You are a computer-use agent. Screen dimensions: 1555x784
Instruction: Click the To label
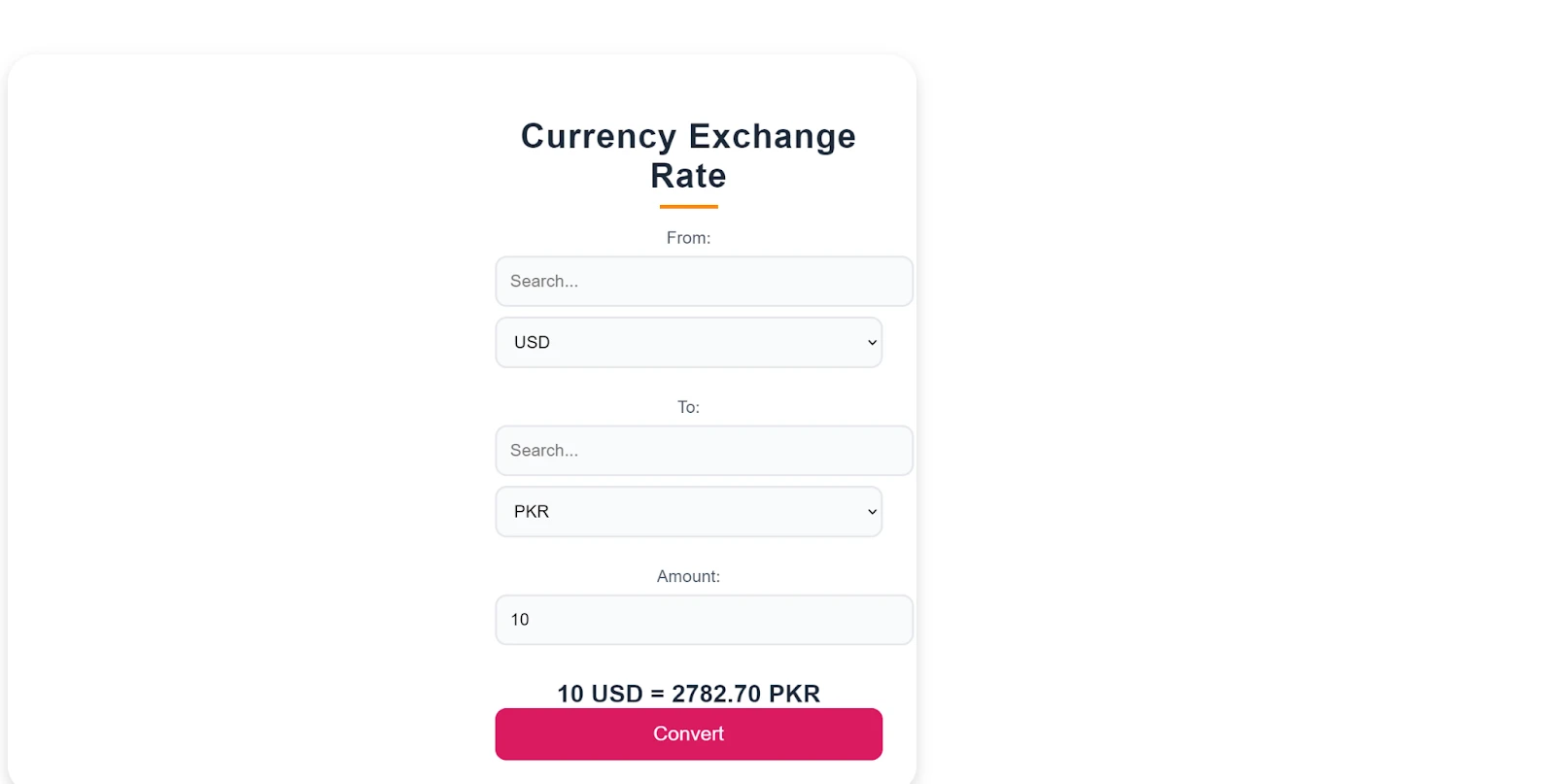click(x=688, y=407)
